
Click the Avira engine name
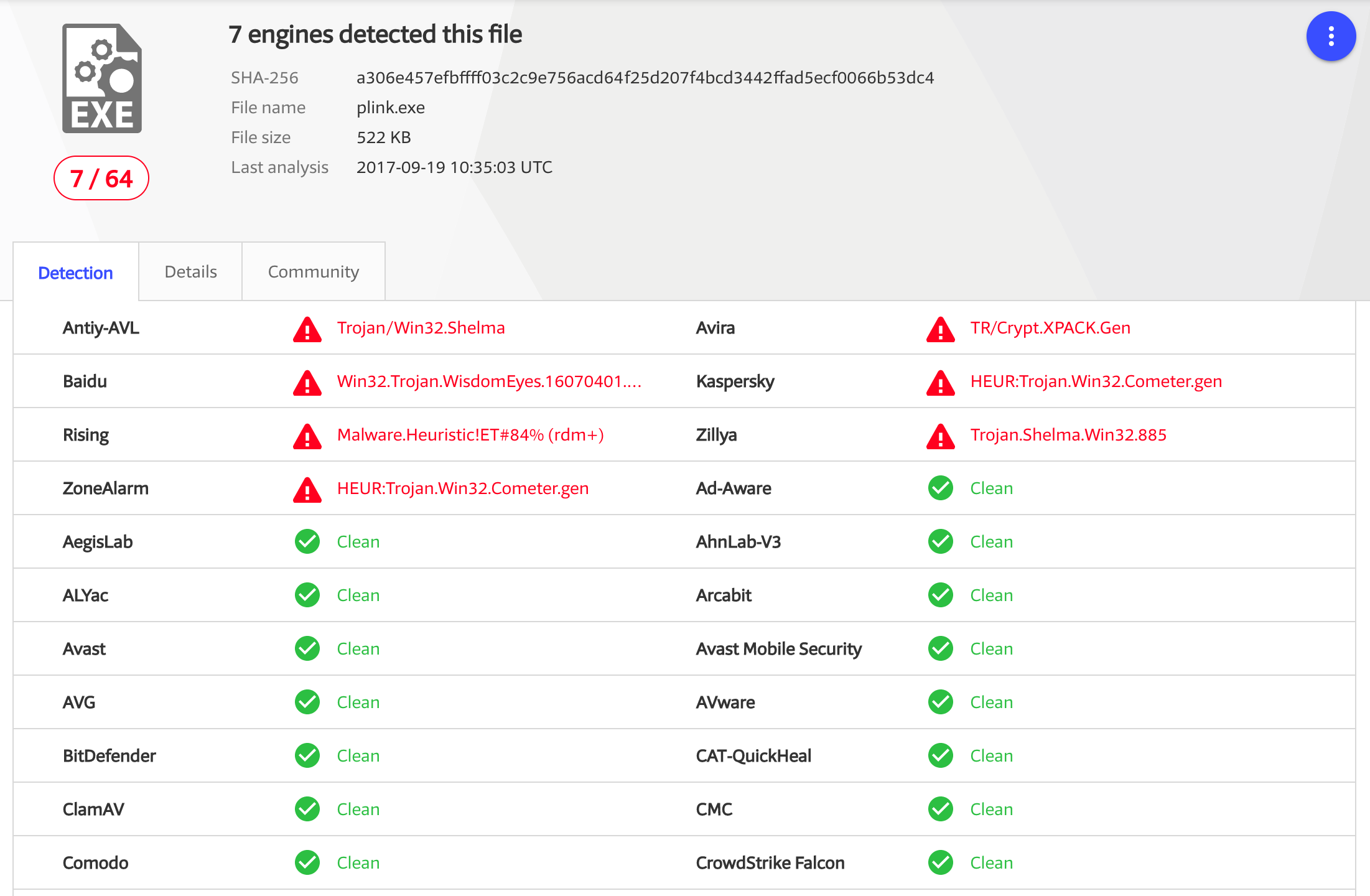coord(715,328)
